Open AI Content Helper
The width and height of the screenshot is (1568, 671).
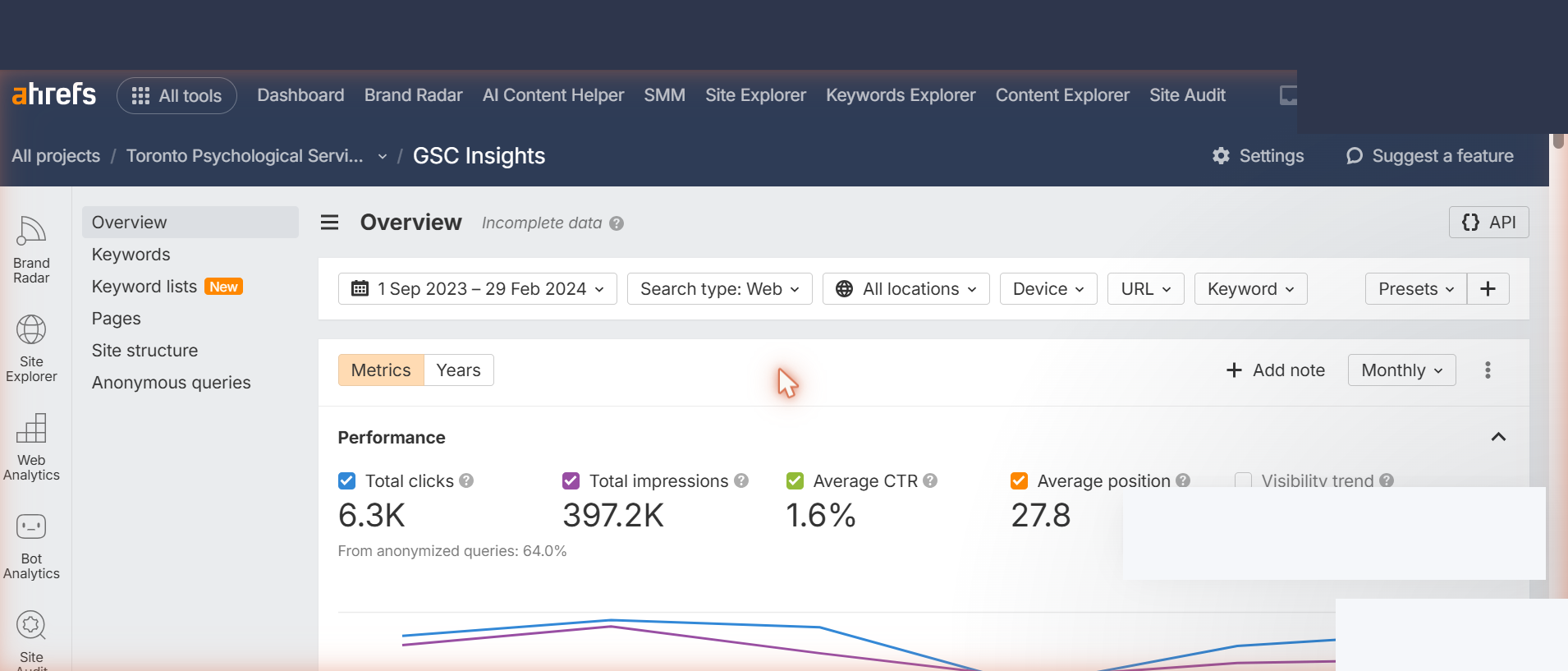pyautogui.click(x=553, y=95)
